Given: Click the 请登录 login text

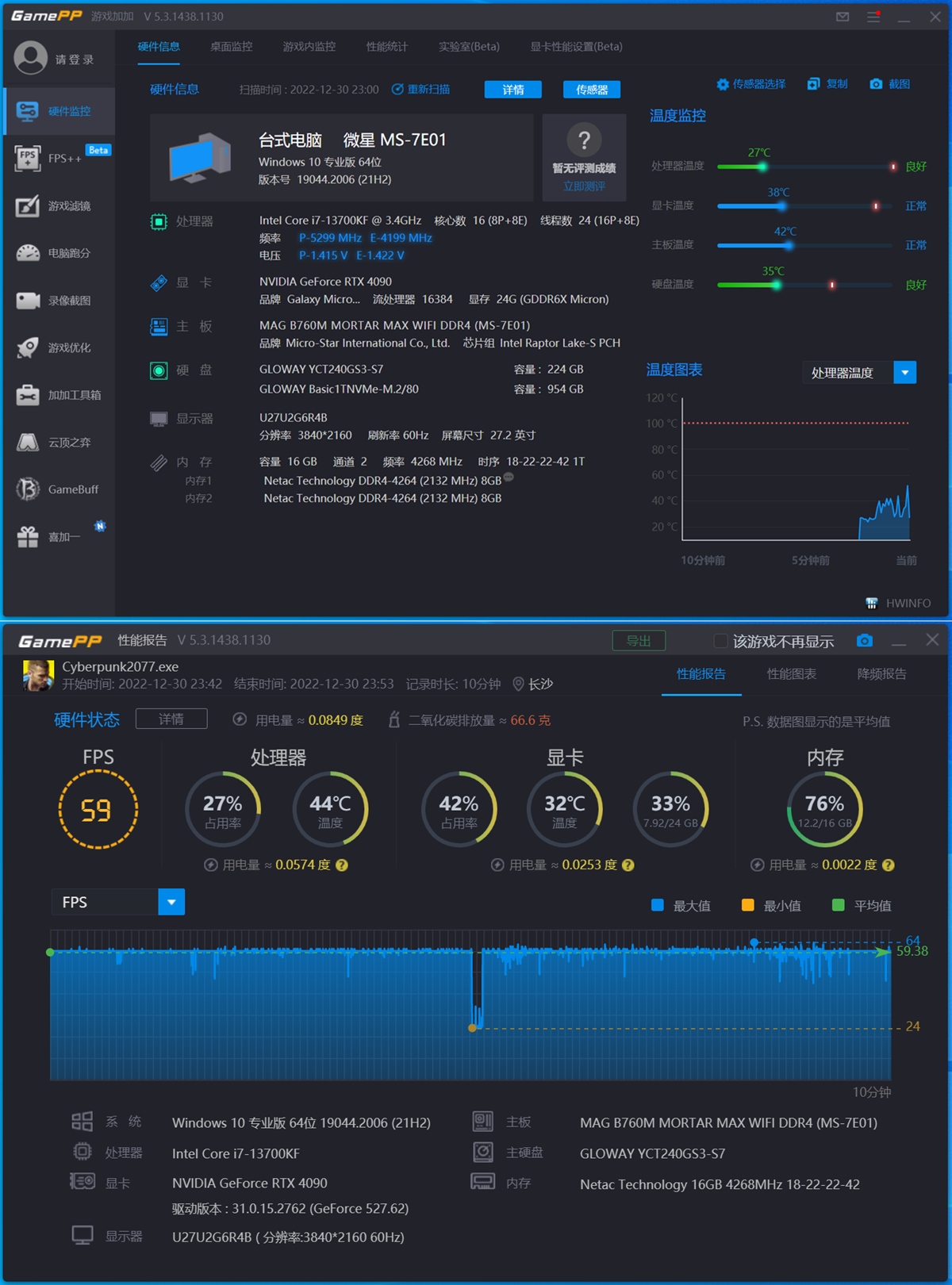Looking at the screenshot, I should [75, 59].
